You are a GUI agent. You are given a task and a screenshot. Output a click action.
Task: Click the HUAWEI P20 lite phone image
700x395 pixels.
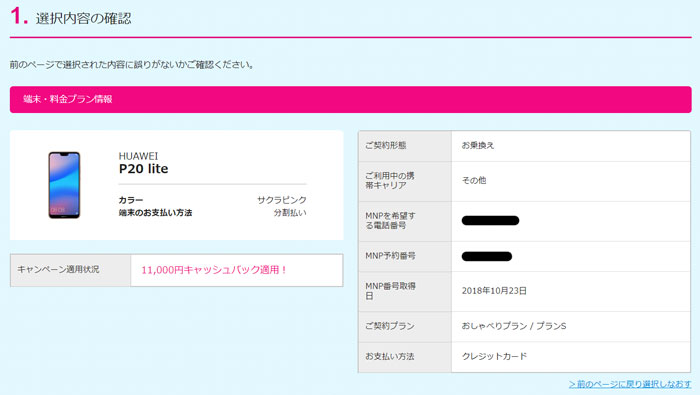[x=64, y=185]
